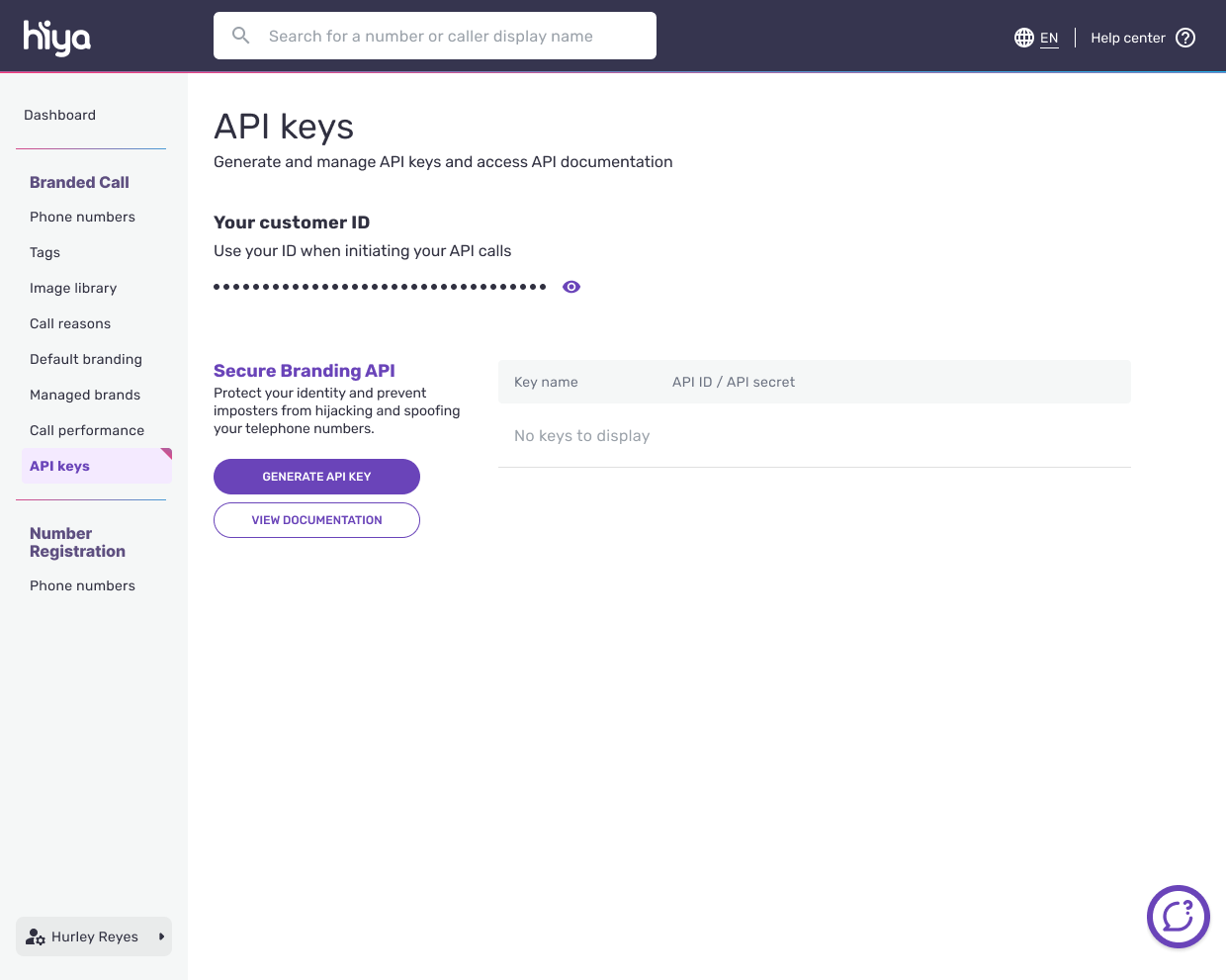The width and height of the screenshot is (1226, 980).
Task: Open the Dashboard page
Action: click(59, 115)
